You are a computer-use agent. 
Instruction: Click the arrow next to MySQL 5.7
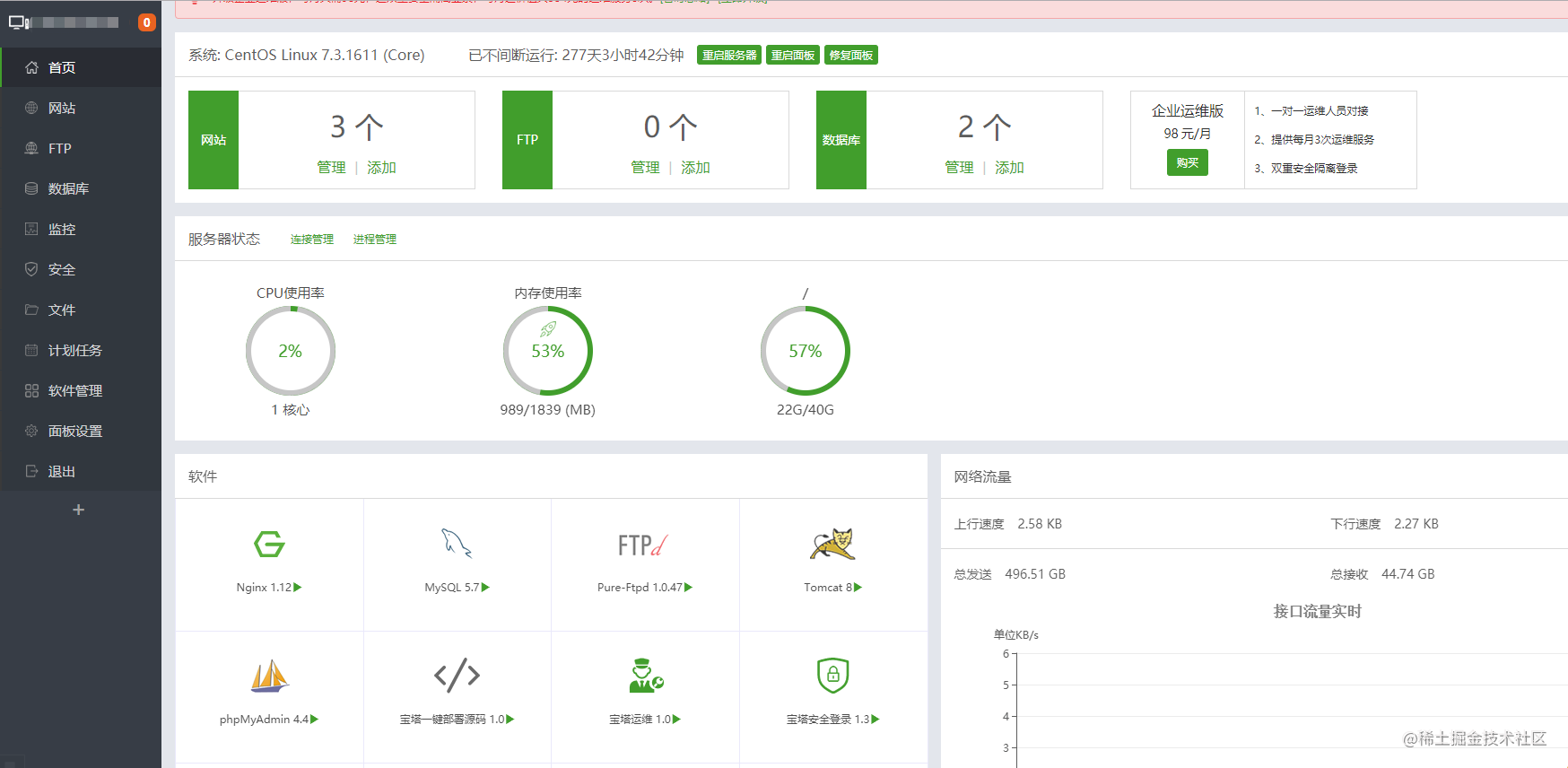click(x=485, y=588)
